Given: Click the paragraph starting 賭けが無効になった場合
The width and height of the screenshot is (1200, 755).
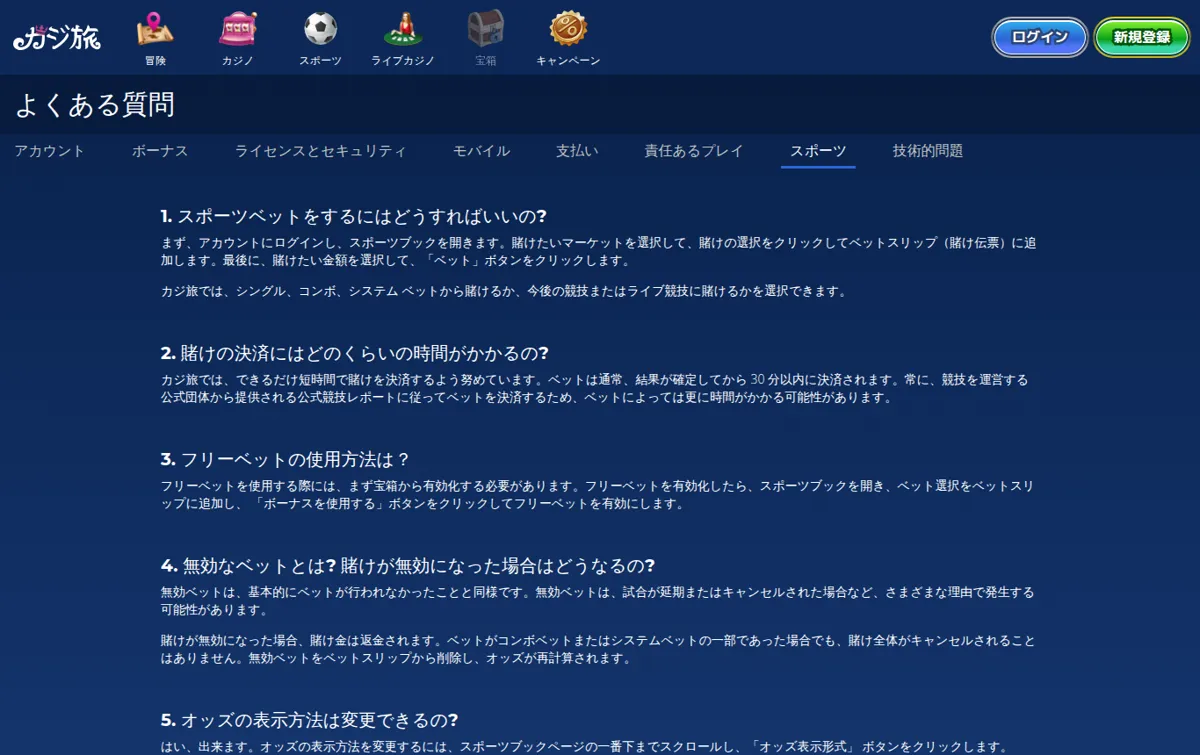Looking at the screenshot, I should (x=598, y=648).
